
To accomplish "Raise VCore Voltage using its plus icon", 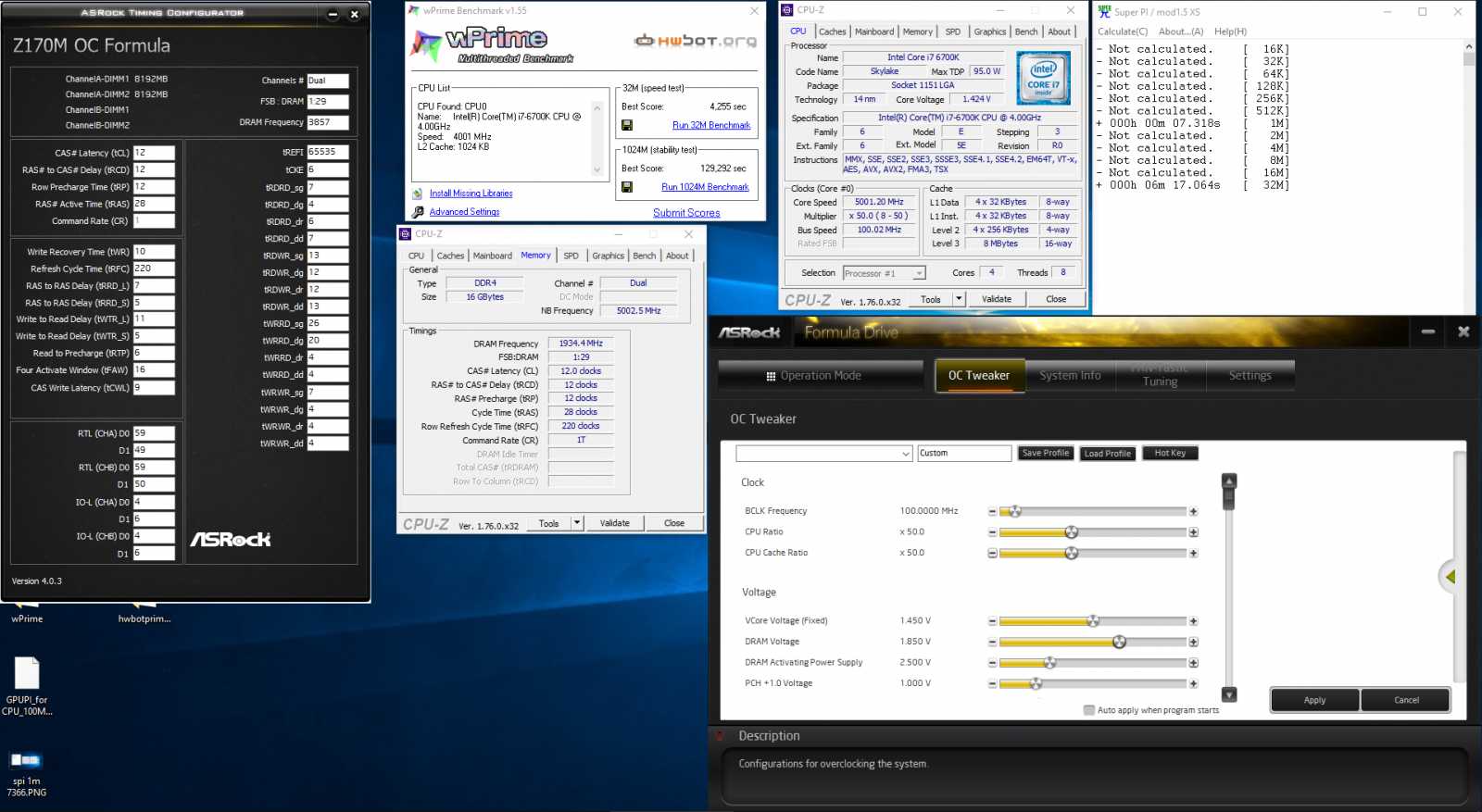I will (1193, 621).
